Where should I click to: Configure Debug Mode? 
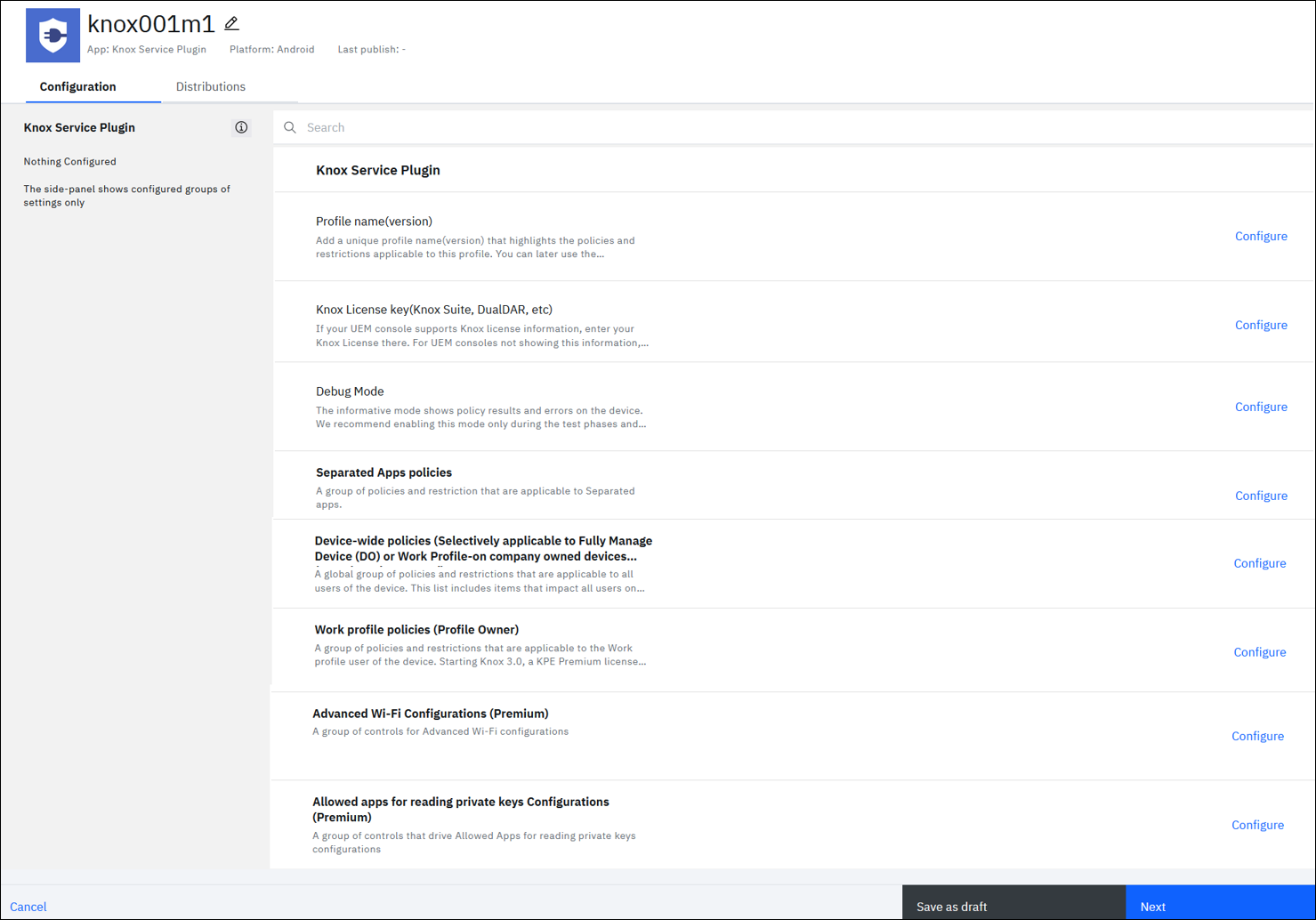1261,407
